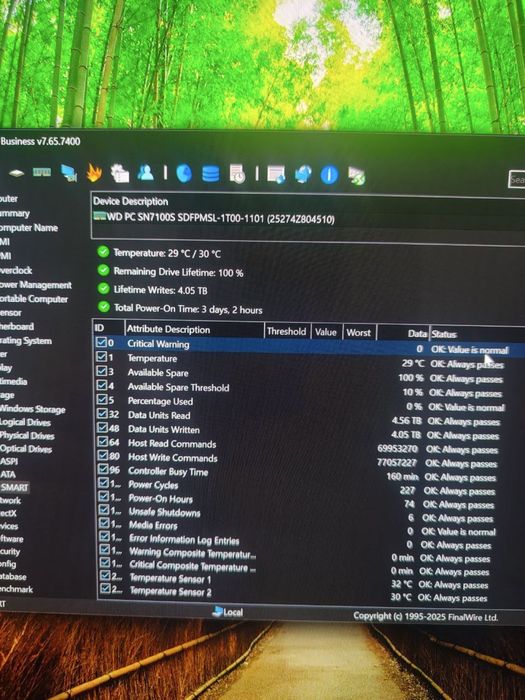
Task: Toggle checkbox for Data Units Read row
Action: [102, 413]
